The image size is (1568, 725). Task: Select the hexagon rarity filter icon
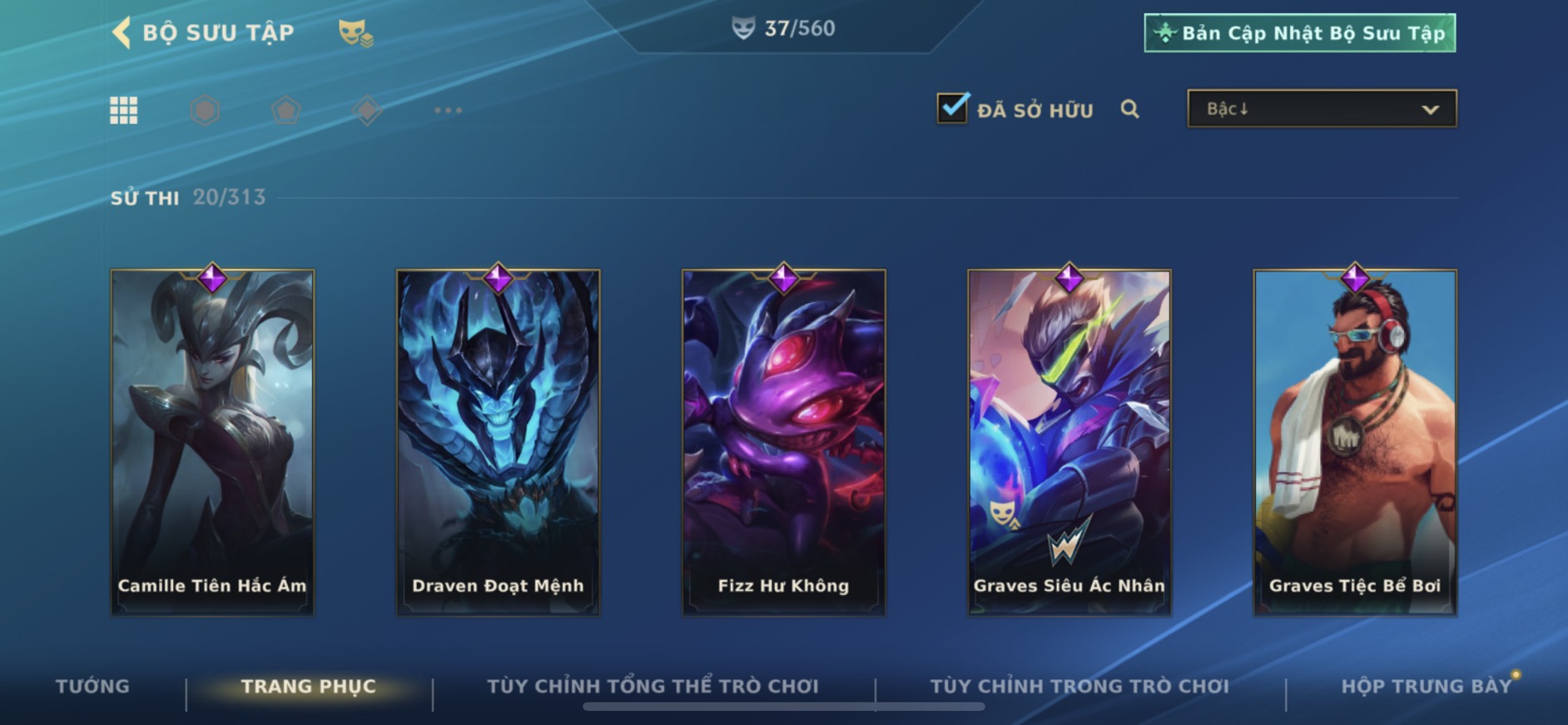pyautogui.click(x=205, y=110)
